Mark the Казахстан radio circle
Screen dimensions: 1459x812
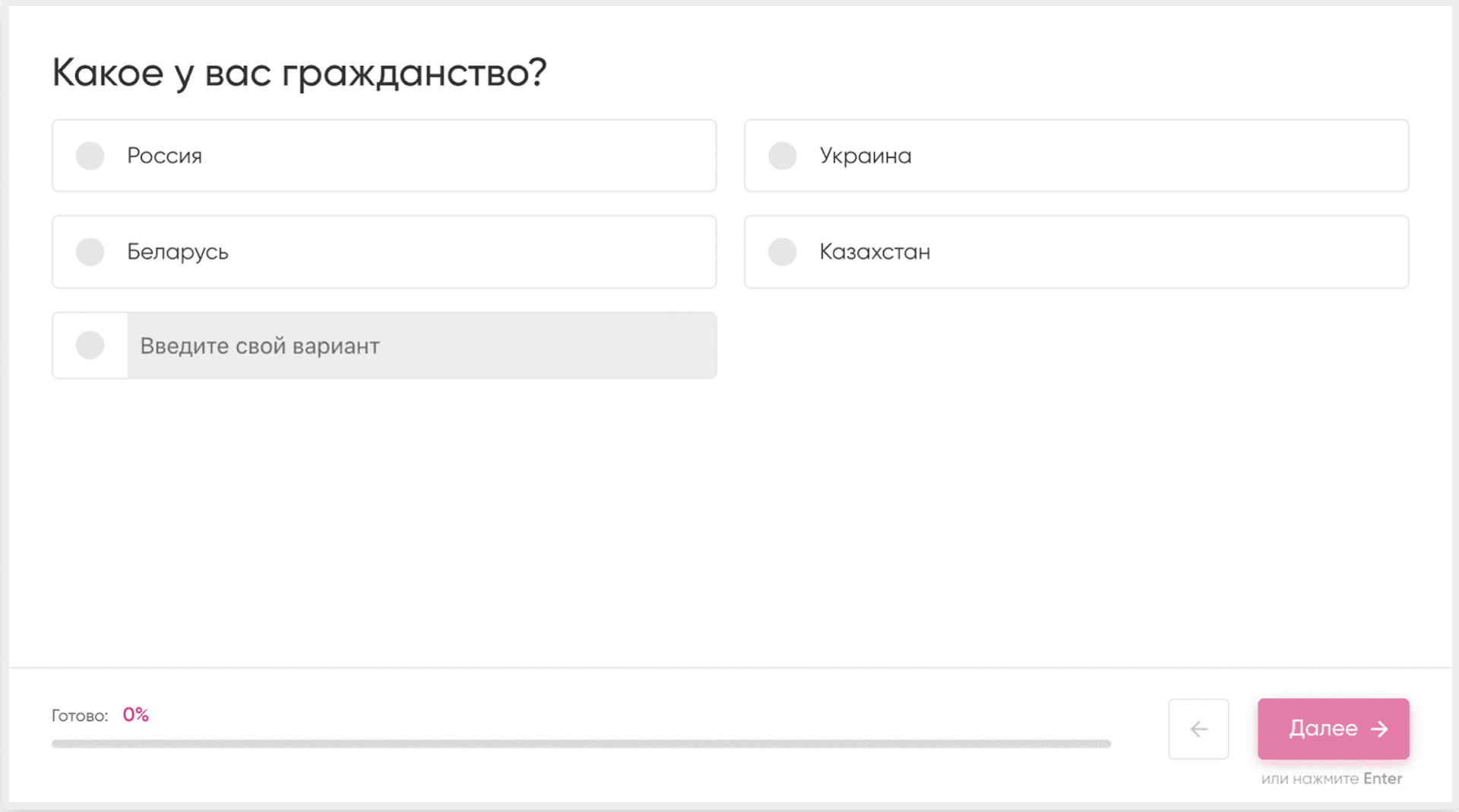tap(782, 251)
